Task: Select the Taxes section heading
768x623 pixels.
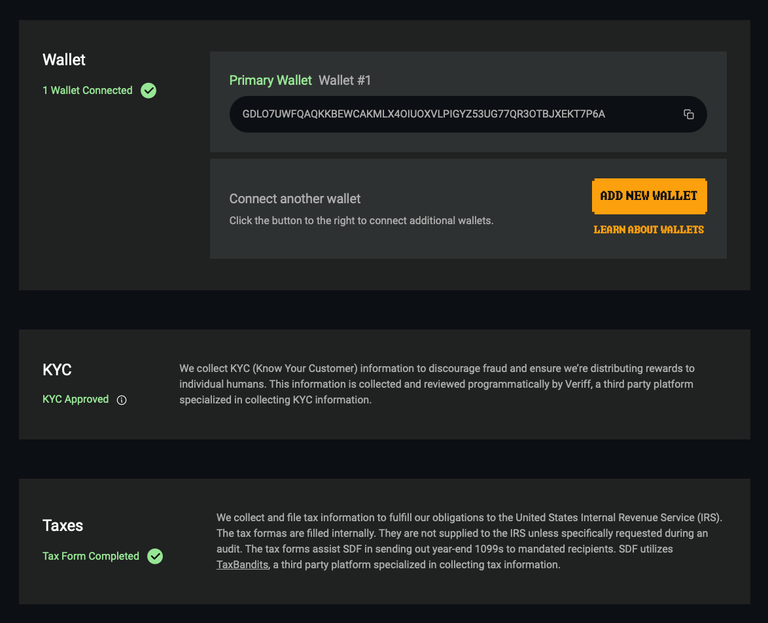Action: pos(63,526)
